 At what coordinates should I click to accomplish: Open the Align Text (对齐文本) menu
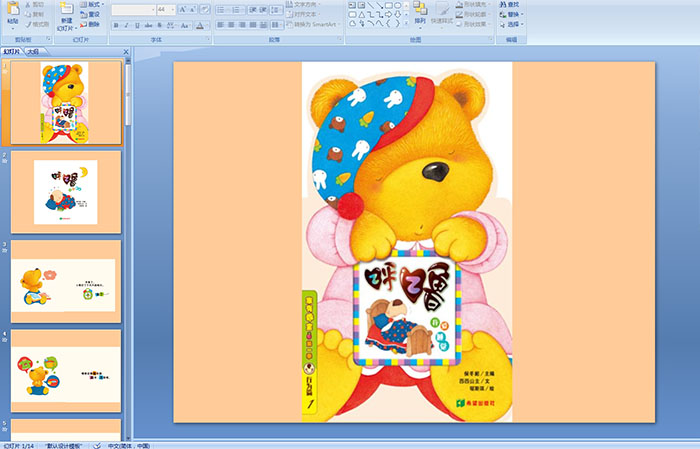[x=302, y=14]
